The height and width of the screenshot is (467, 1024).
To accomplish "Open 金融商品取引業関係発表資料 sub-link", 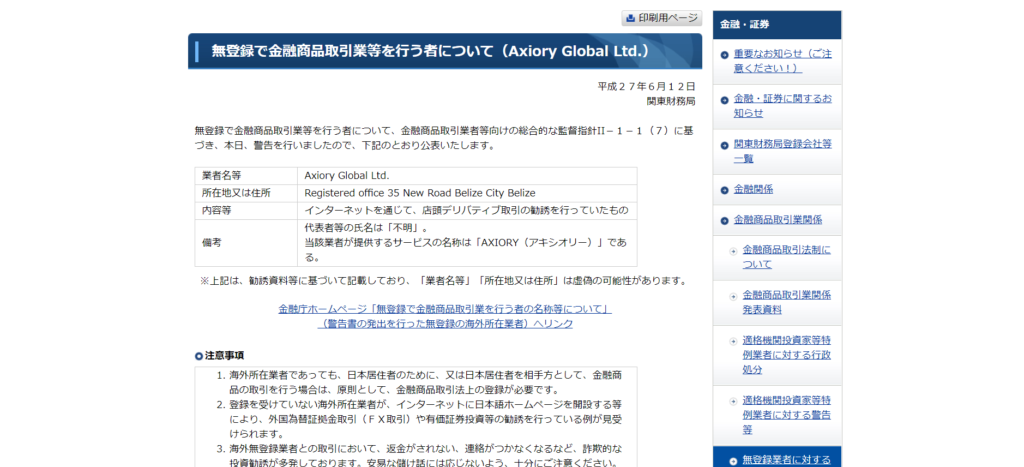I will point(786,302).
